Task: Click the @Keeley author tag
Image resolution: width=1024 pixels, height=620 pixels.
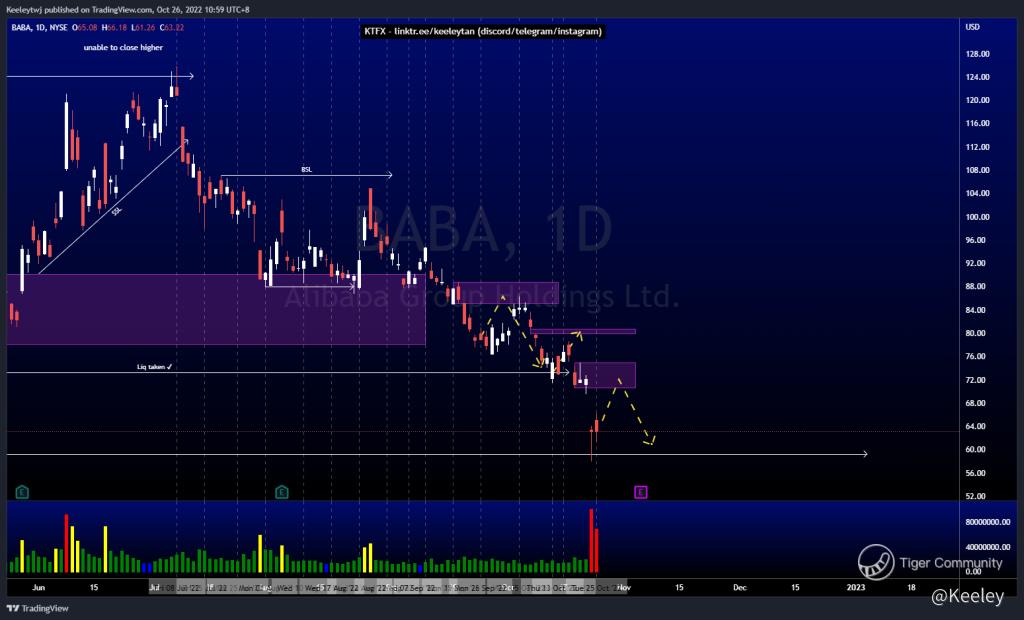Action: coord(967,596)
